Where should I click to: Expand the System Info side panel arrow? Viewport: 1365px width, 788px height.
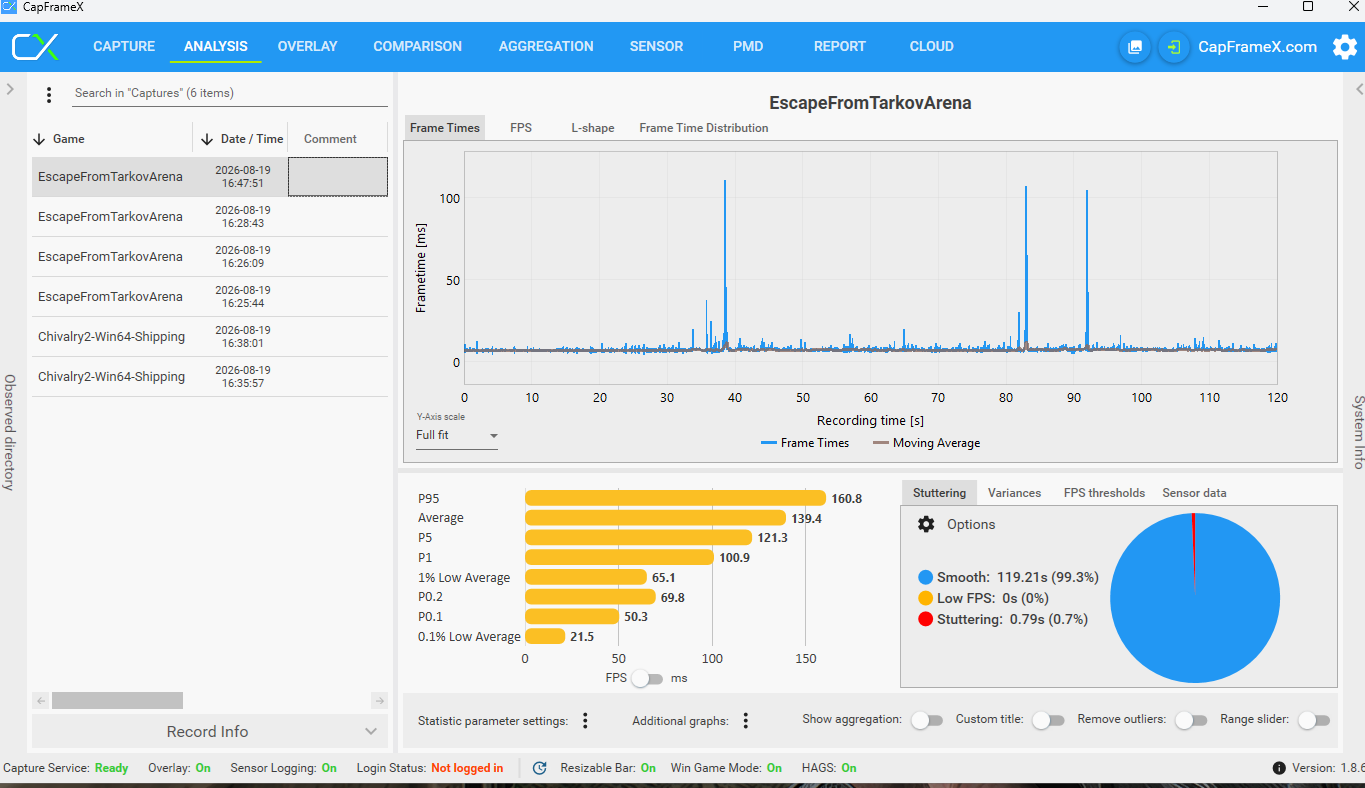pos(1359,89)
